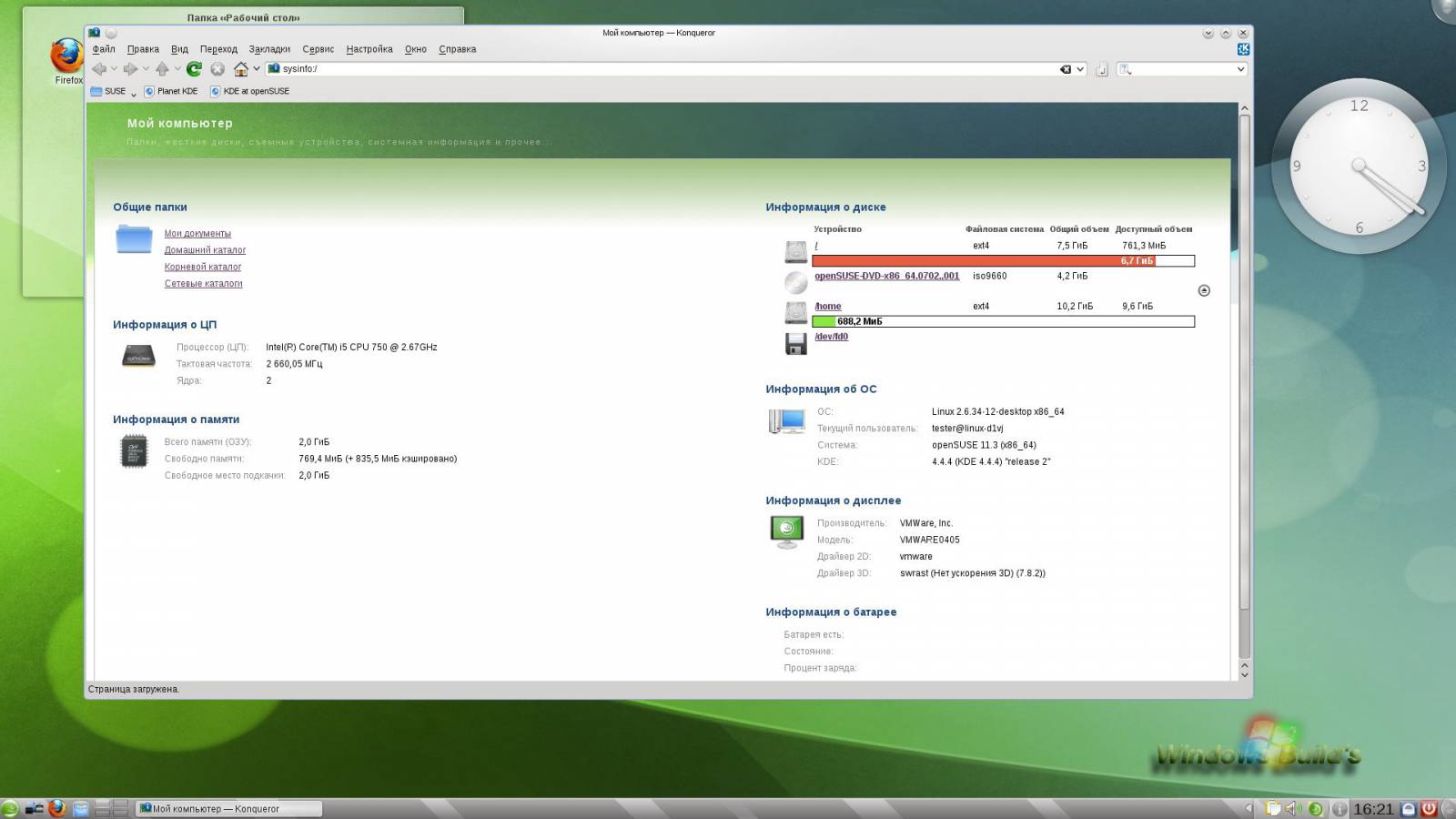
Task: Show hidden system tray icons arrow
Action: tap(1249, 808)
